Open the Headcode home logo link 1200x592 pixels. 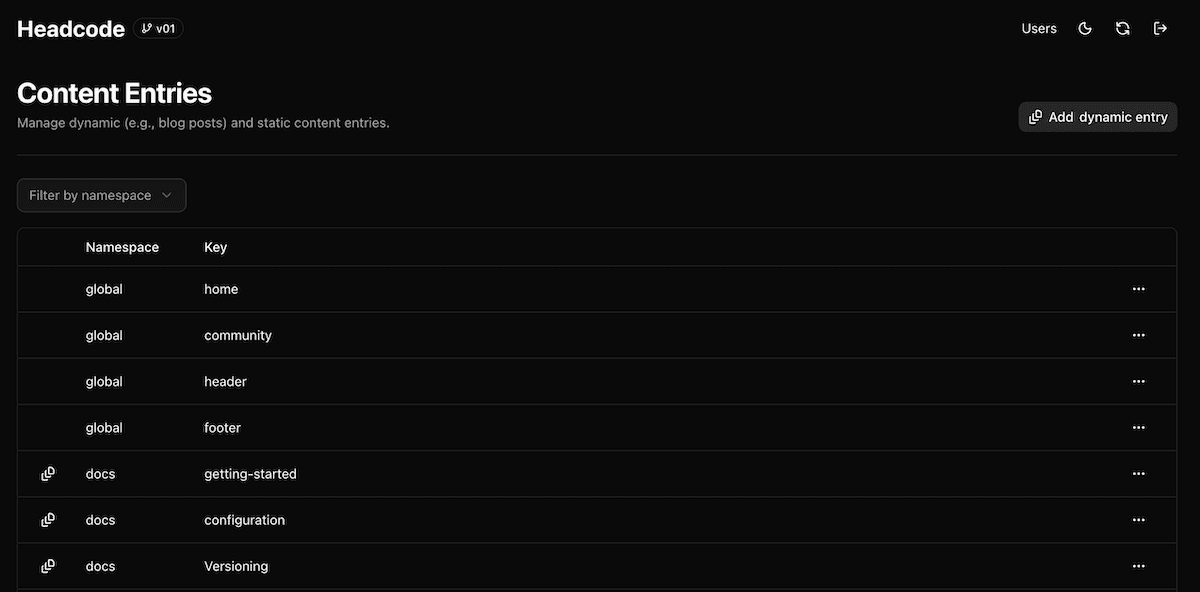[71, 29]
